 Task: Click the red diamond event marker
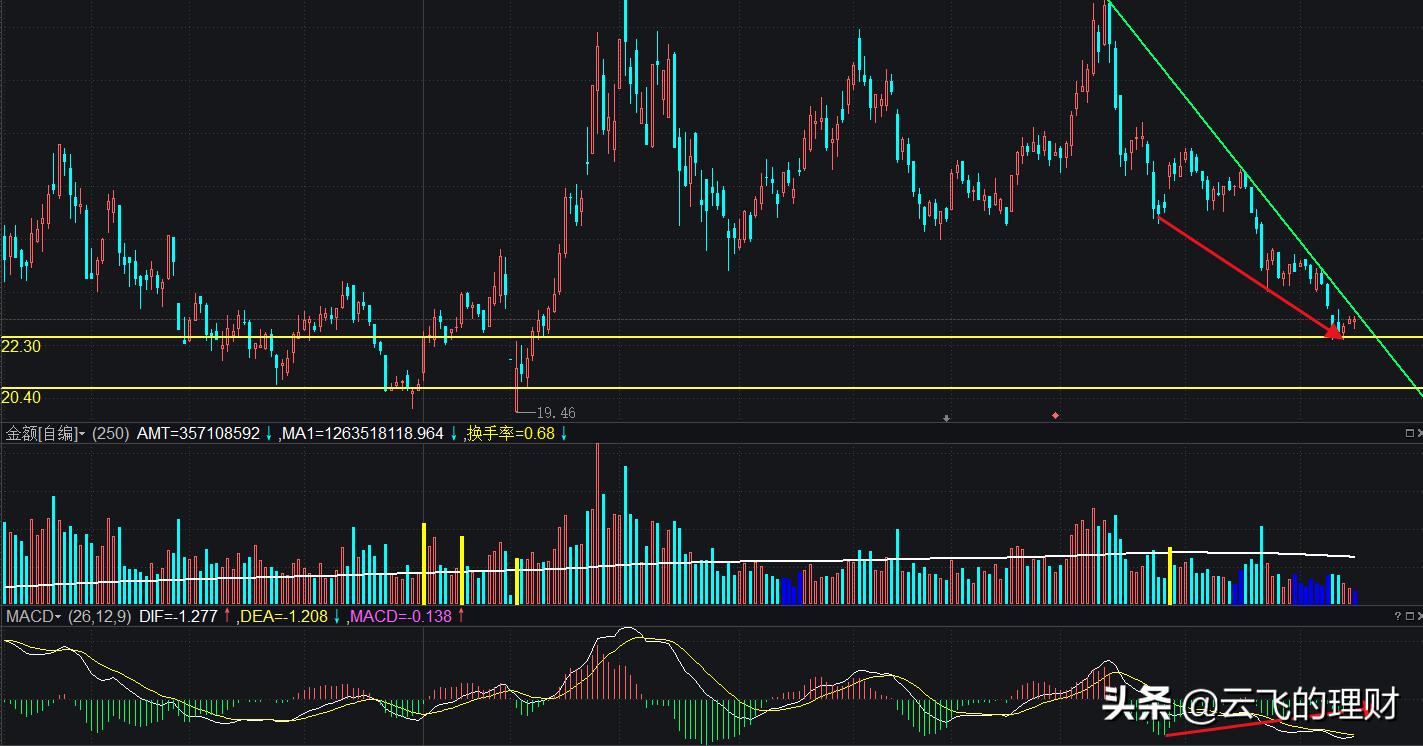tap(1055, 415)
